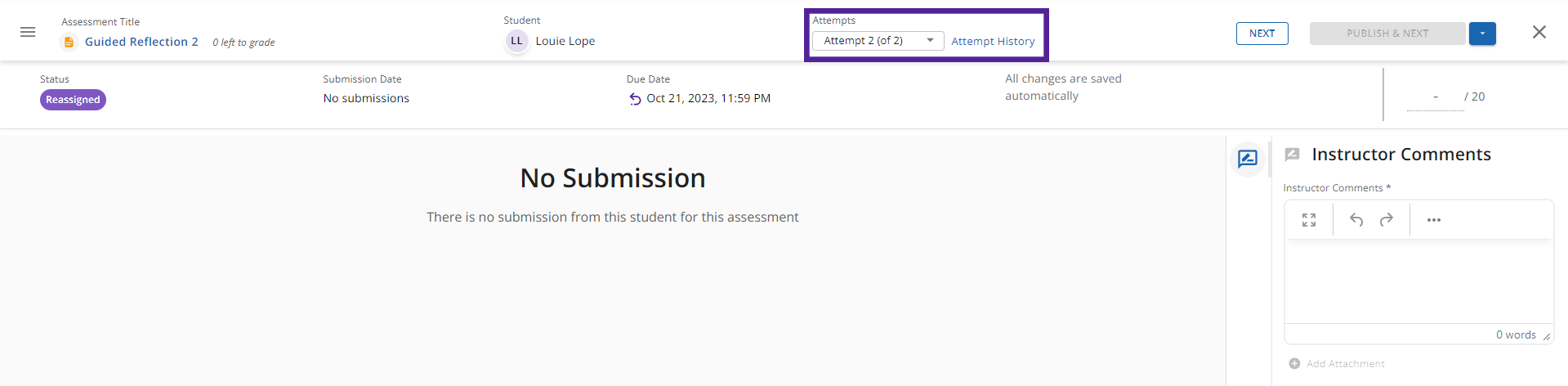1568x386 pixels.
Task: Click the LL student avatar
Action: 516,41
